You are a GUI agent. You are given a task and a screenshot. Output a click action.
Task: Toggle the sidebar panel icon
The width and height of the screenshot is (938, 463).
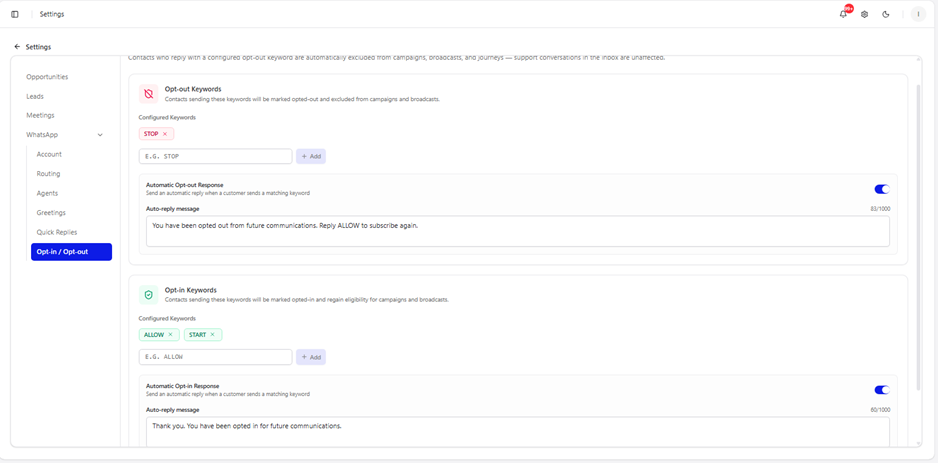pos(15,14)
